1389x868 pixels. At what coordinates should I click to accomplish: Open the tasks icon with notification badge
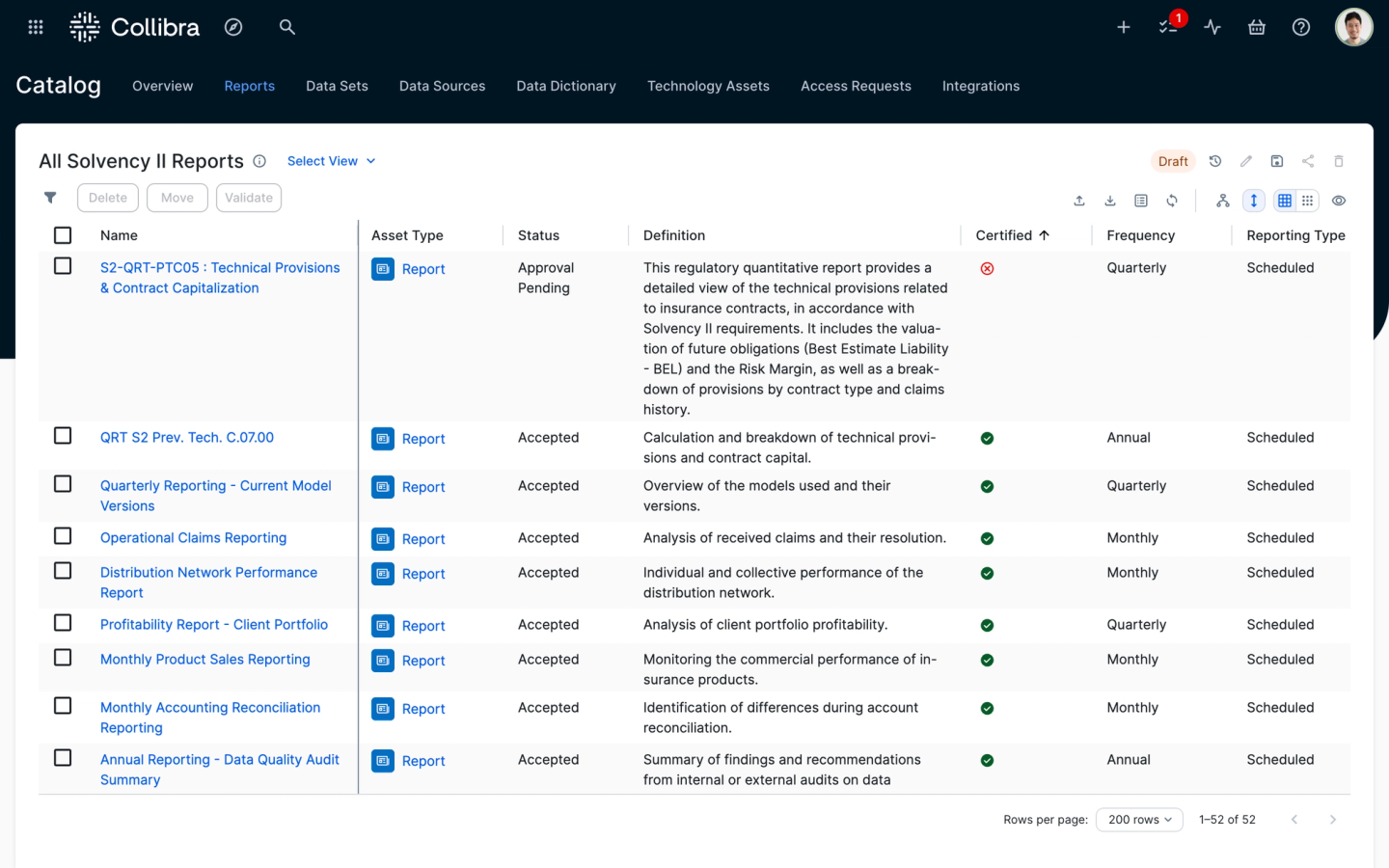pyautogui.click(x=1168, y=27)
